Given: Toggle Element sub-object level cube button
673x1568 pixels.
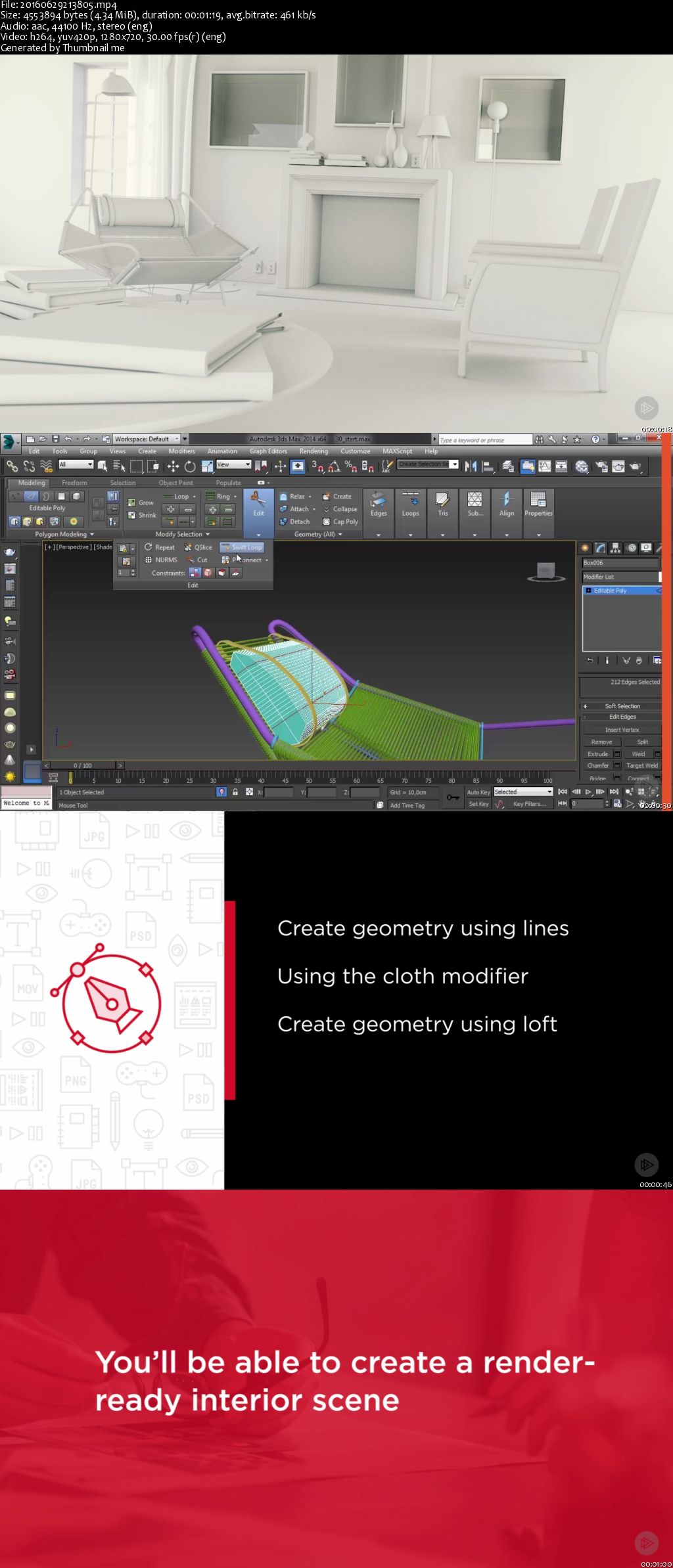Looking at the screenshot, I should pyautogui.click(x=76, y=497).
